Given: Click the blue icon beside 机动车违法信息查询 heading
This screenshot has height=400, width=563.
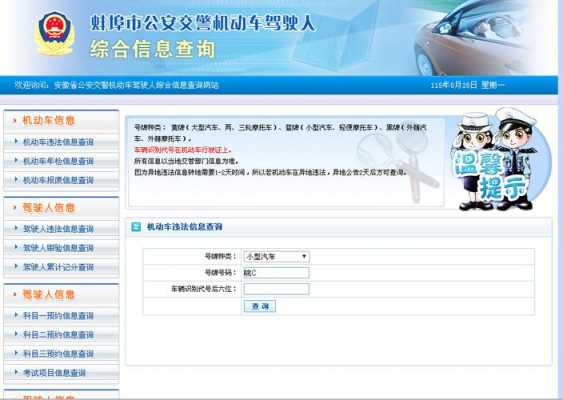Looking at the screenshot, I should [x=136, y=227].
